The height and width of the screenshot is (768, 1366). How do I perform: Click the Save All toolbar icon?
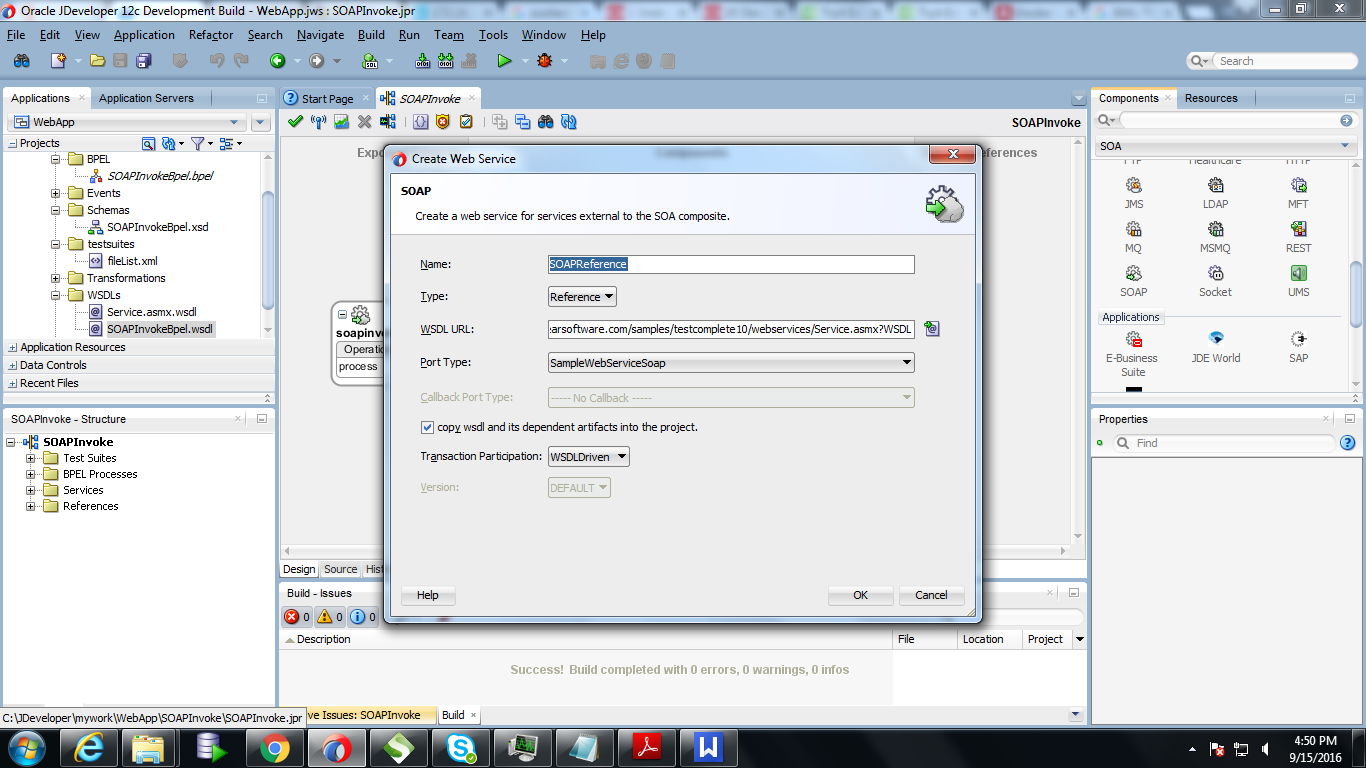click(143, 60)
